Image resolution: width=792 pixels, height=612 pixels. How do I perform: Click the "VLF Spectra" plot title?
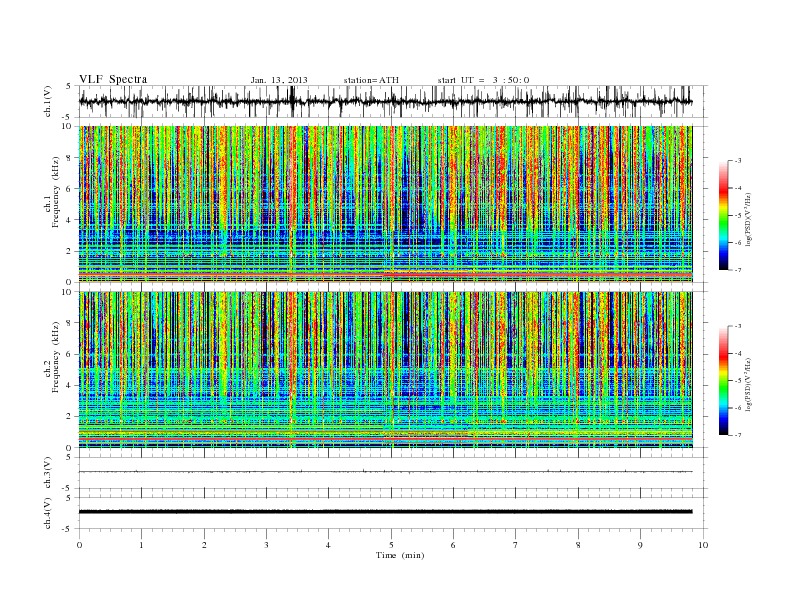coord(113,79)
